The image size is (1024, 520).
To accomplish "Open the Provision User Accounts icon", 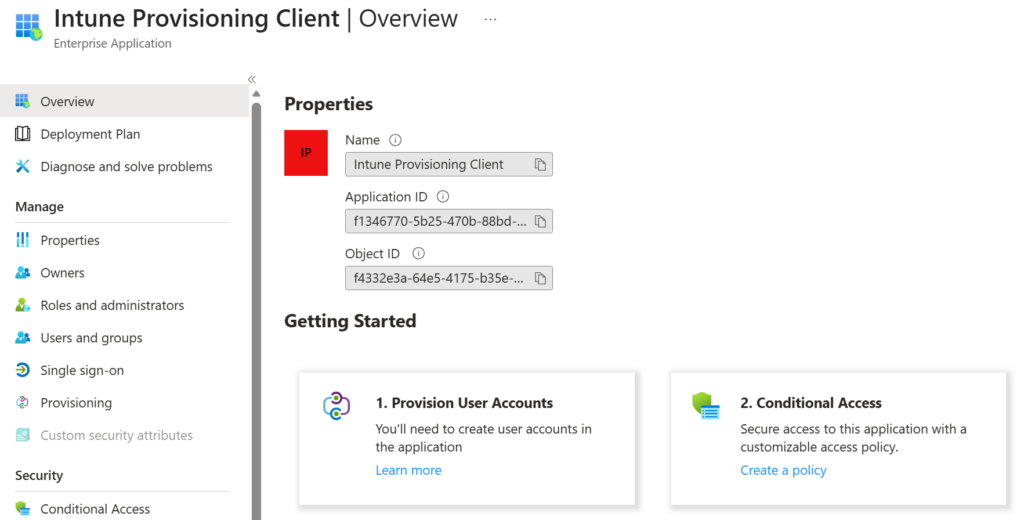I will click(x=336, y=405).
